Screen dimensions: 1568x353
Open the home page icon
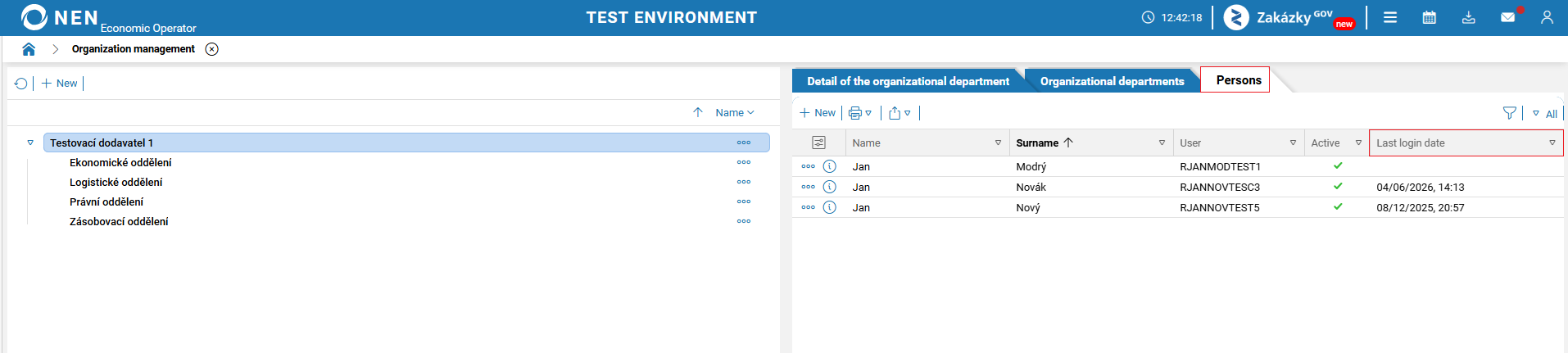click(x=29, y=49)
